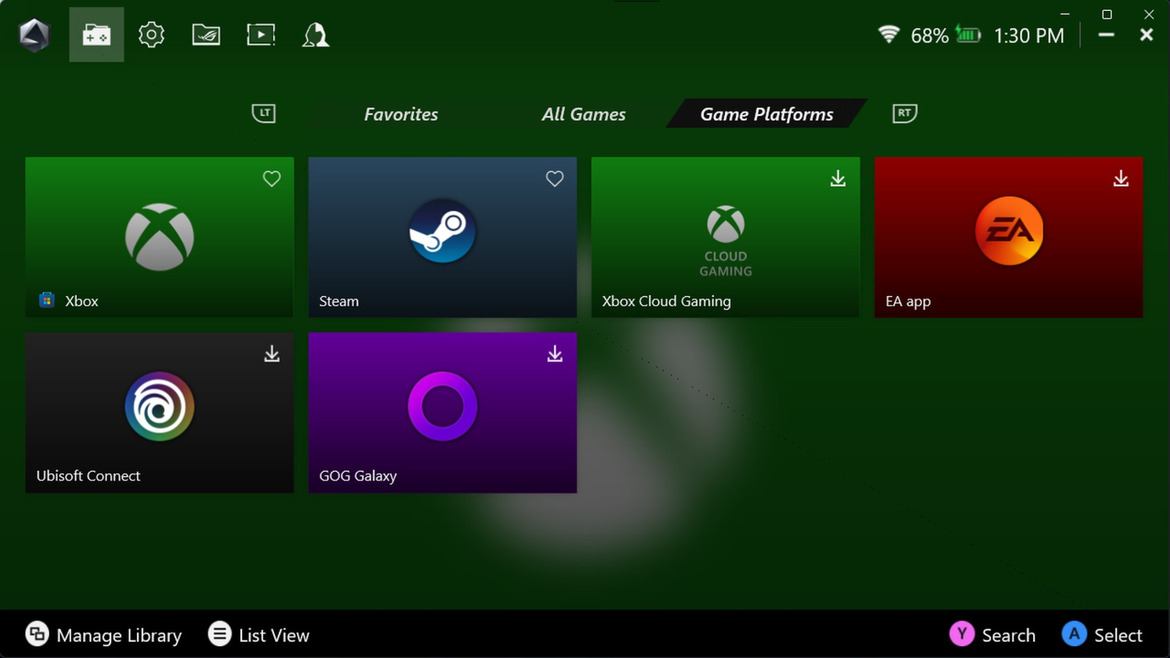Open the media gallery play icon
The height and width of the screenshot is (658, 1170).
(261, 35)
